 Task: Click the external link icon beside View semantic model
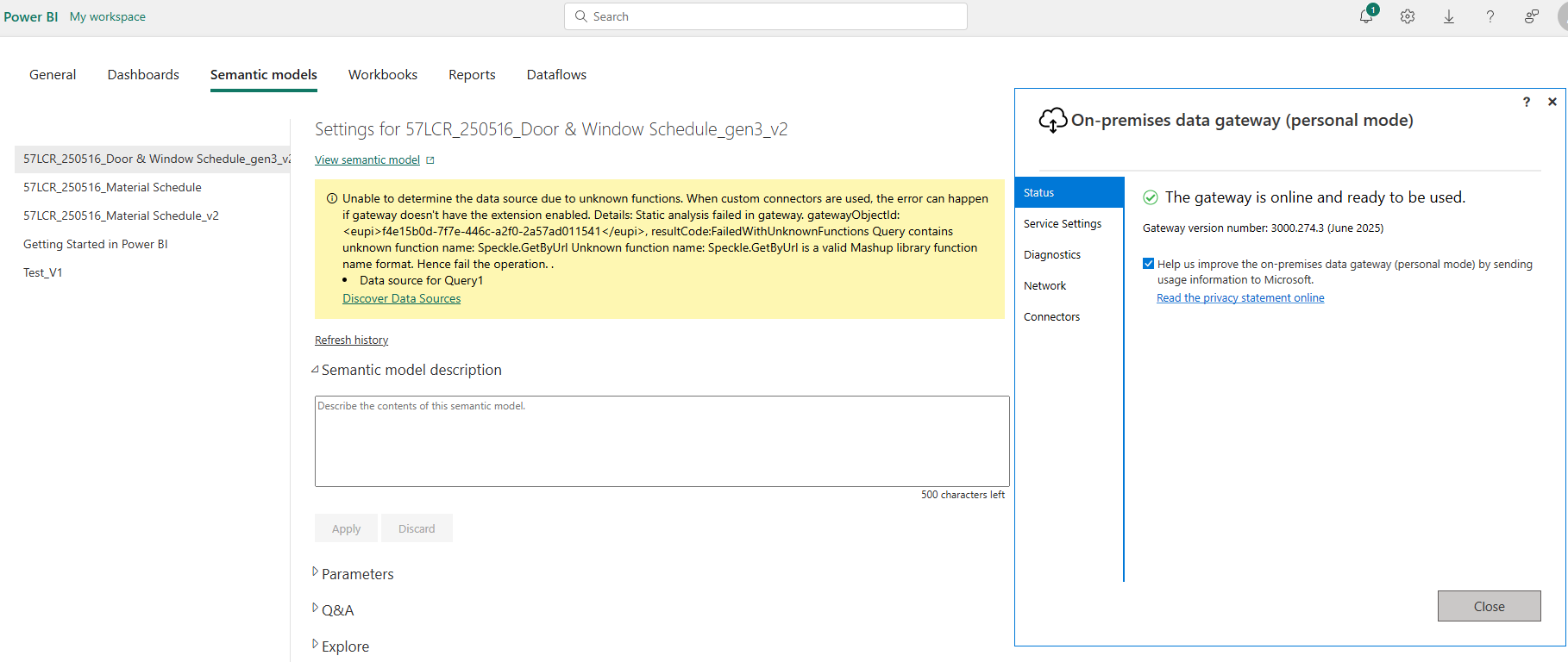pyautogui.click(x=430, y=160)
